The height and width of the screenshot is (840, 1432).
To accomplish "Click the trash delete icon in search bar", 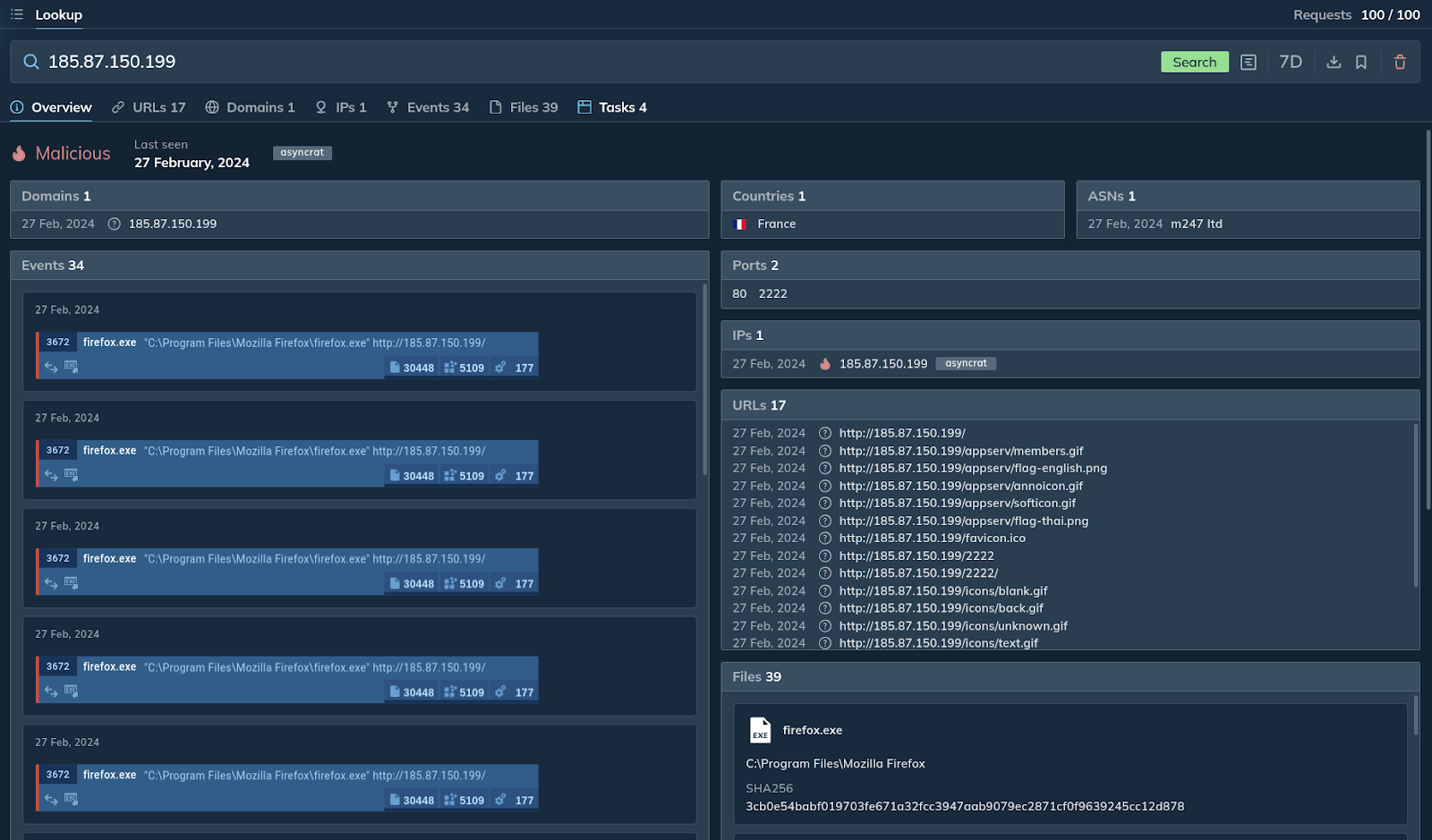I will tap(1400, 62).
